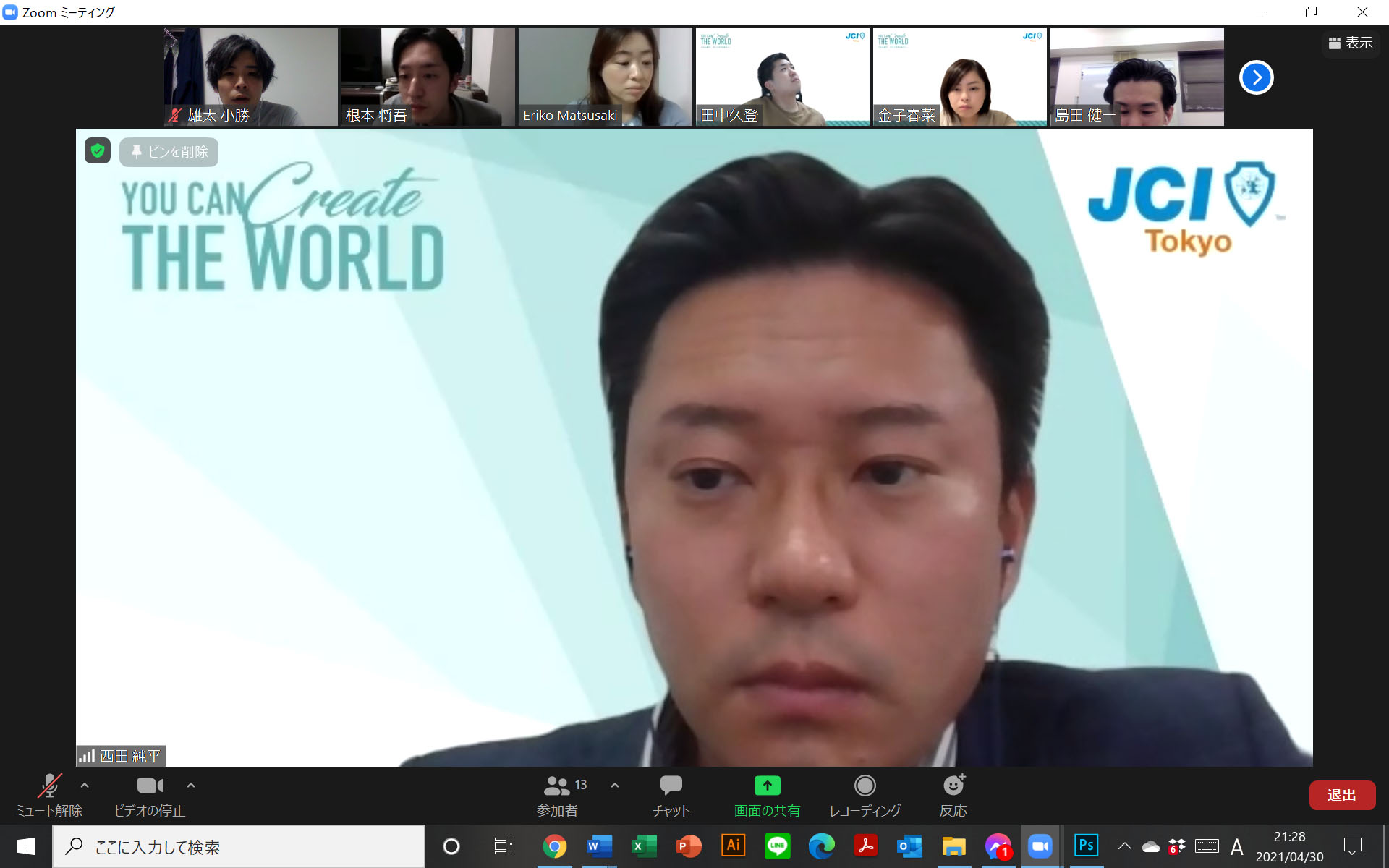Open the View (表示) layout menu
The height and width of the screenshot is (868, 1389).
[x=1350, y=43]
